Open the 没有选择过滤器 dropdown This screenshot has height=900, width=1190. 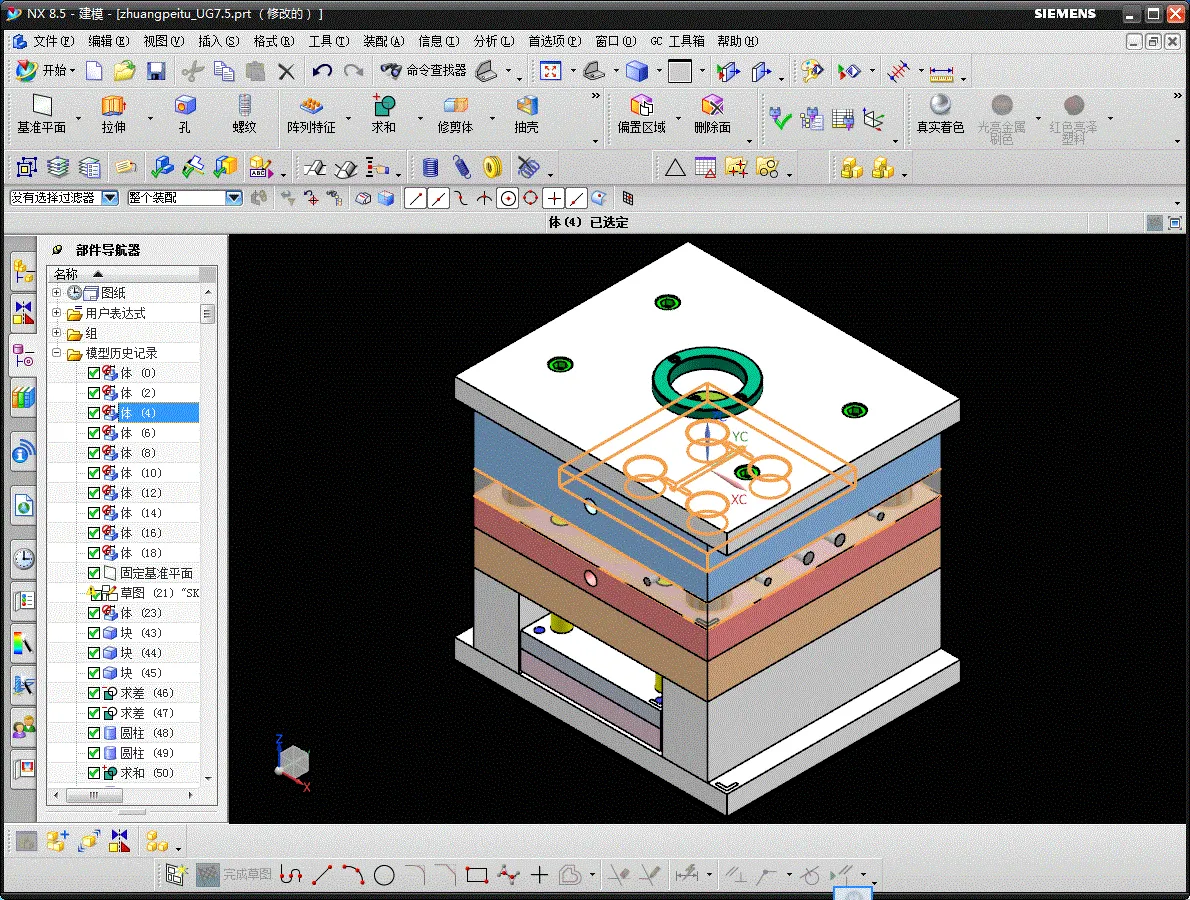[110, 198]
